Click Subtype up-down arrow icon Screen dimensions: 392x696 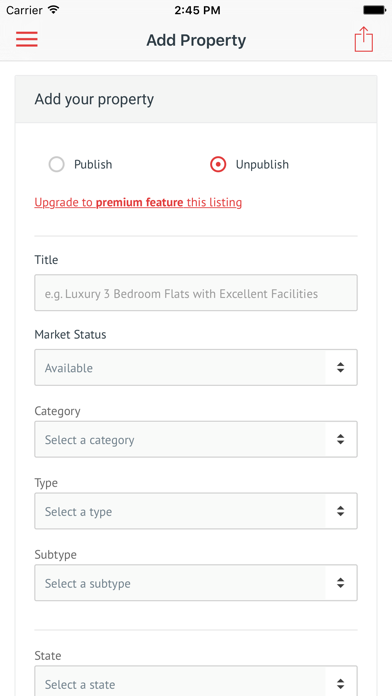[x=341, y=583]
